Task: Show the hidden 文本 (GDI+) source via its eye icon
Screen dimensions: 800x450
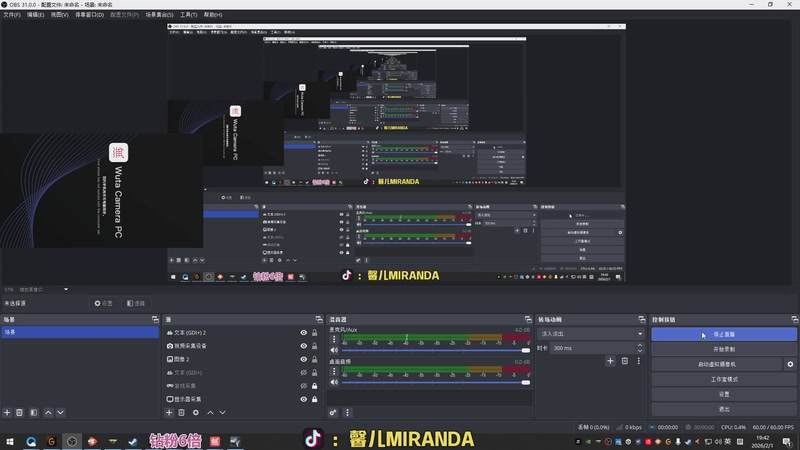Action: point(304,372)
